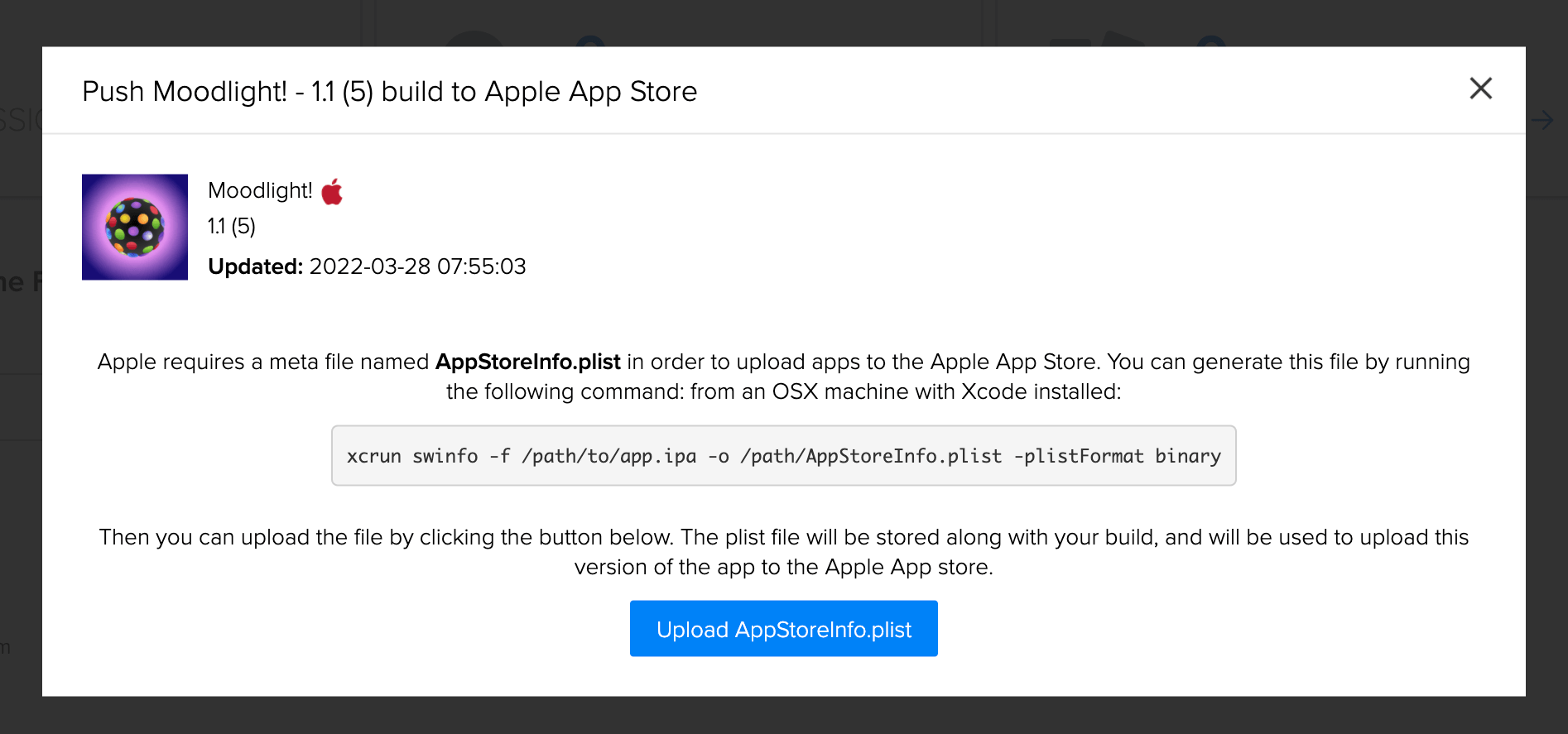
Task: Click the Upload AppStoreInfo.plist button
Action: point(783,629)
